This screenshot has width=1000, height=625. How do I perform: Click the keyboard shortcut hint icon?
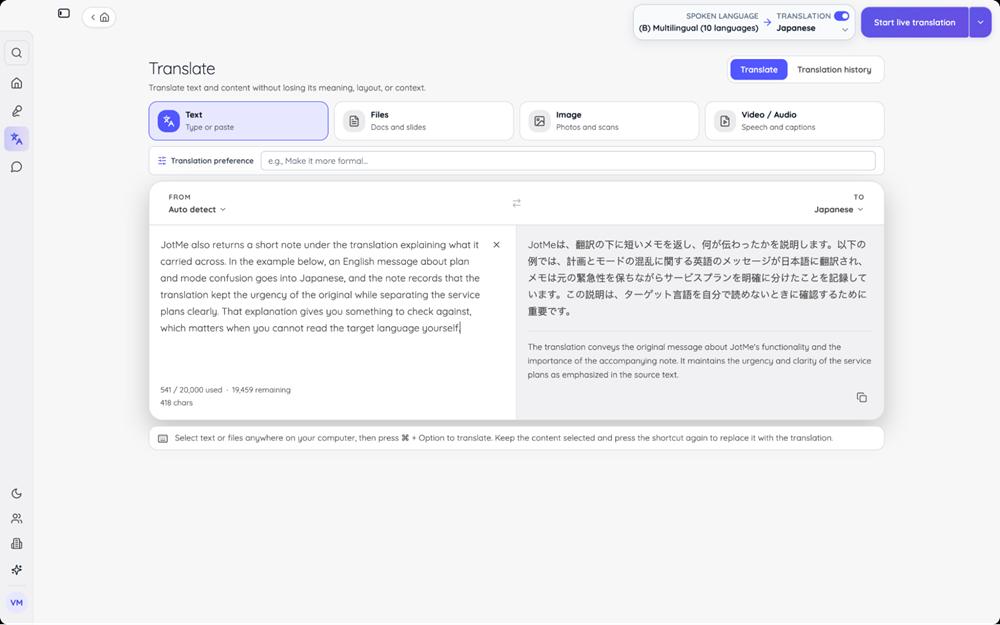pyautogui.click(x=163, y=438)
